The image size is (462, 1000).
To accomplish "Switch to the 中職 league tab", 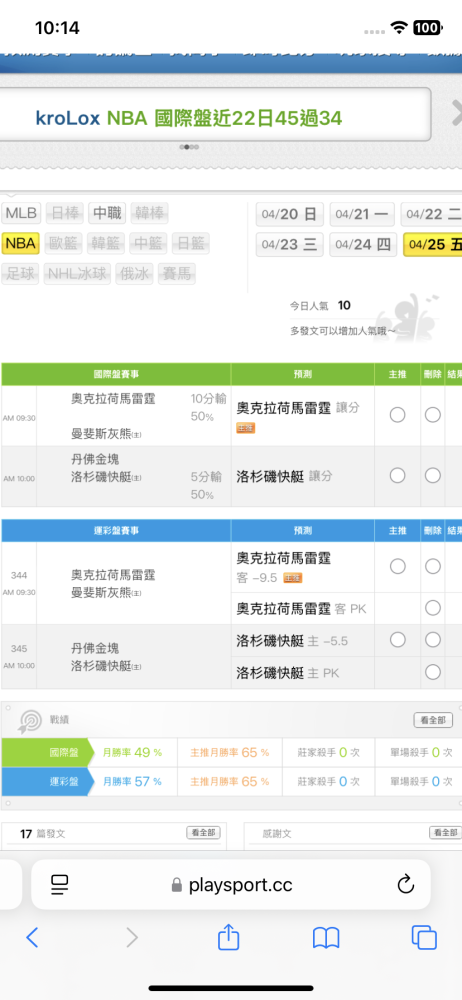I will (x=107, y=213).
